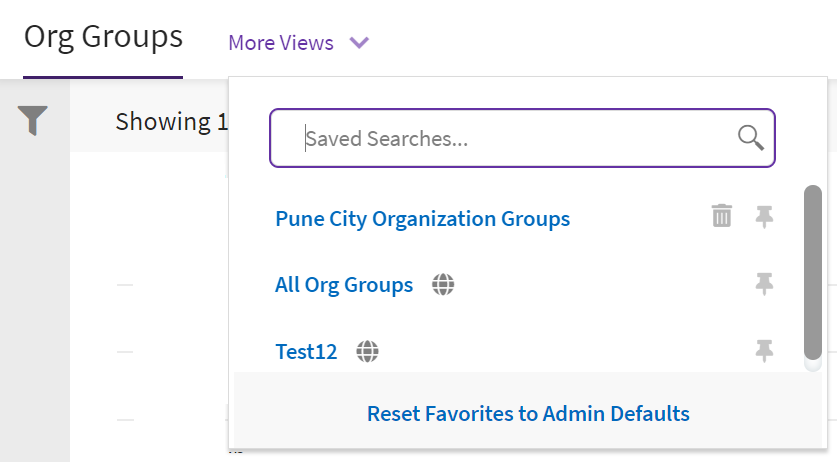
Task: Open the All Org Groups view
Action: 344,285
